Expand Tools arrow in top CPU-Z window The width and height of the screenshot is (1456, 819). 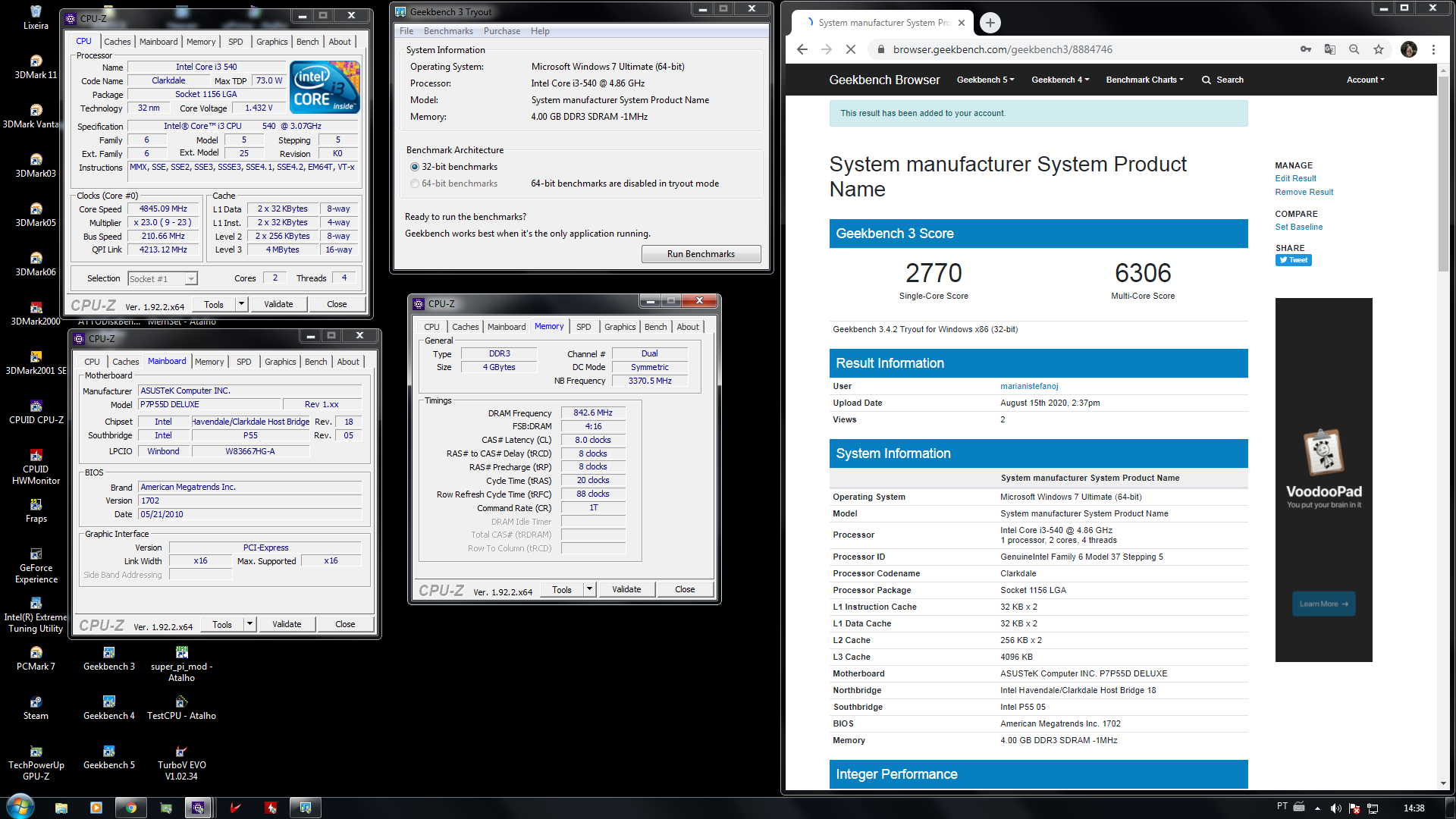point(241,304)
